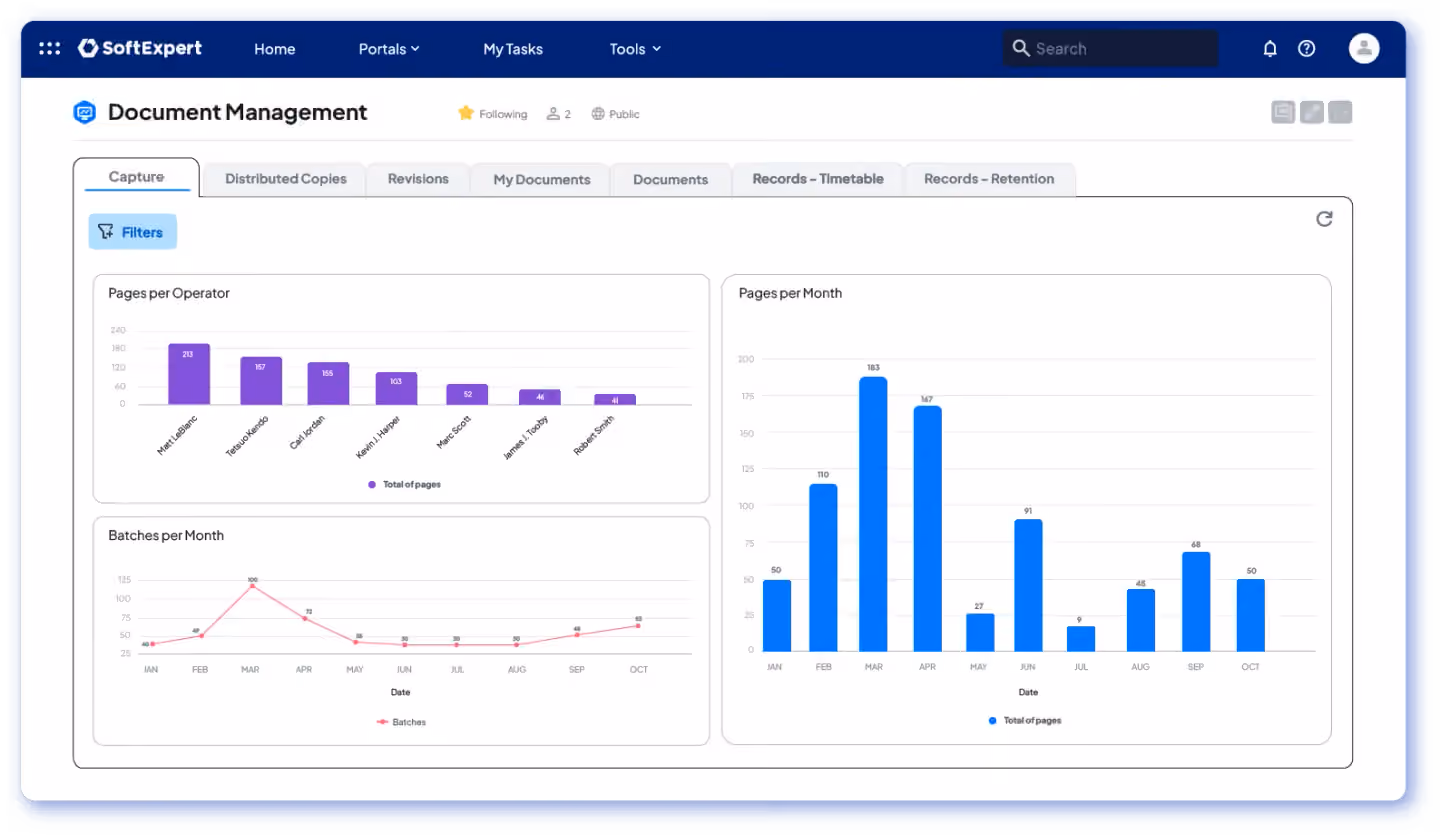Click the Robert Smith bar in Pages per Operator
The image size is (1440, 835).
[x=615, y=399]
